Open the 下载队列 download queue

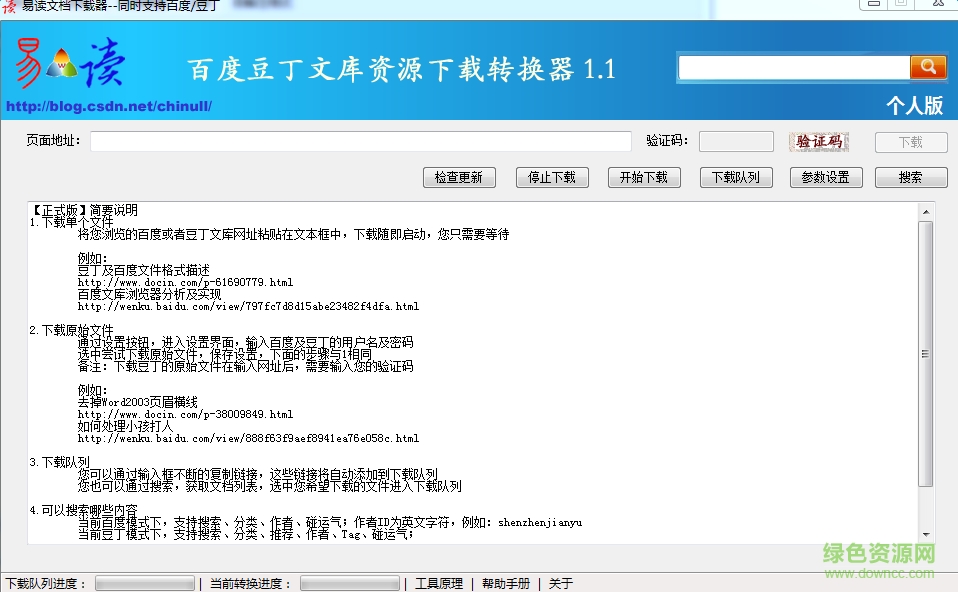point(735,177)
